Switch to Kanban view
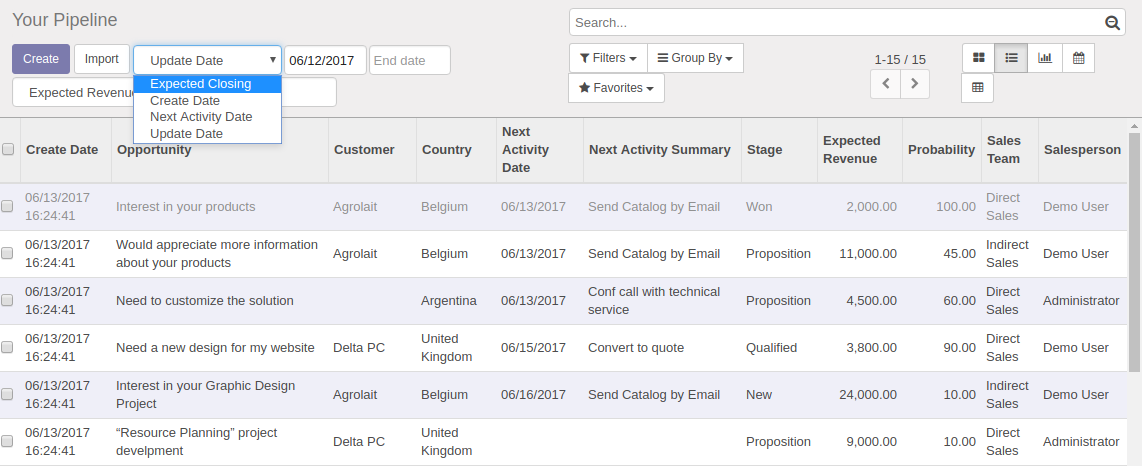The height and width of the screenshot is (466, 1142). click(x=978, y=58)
